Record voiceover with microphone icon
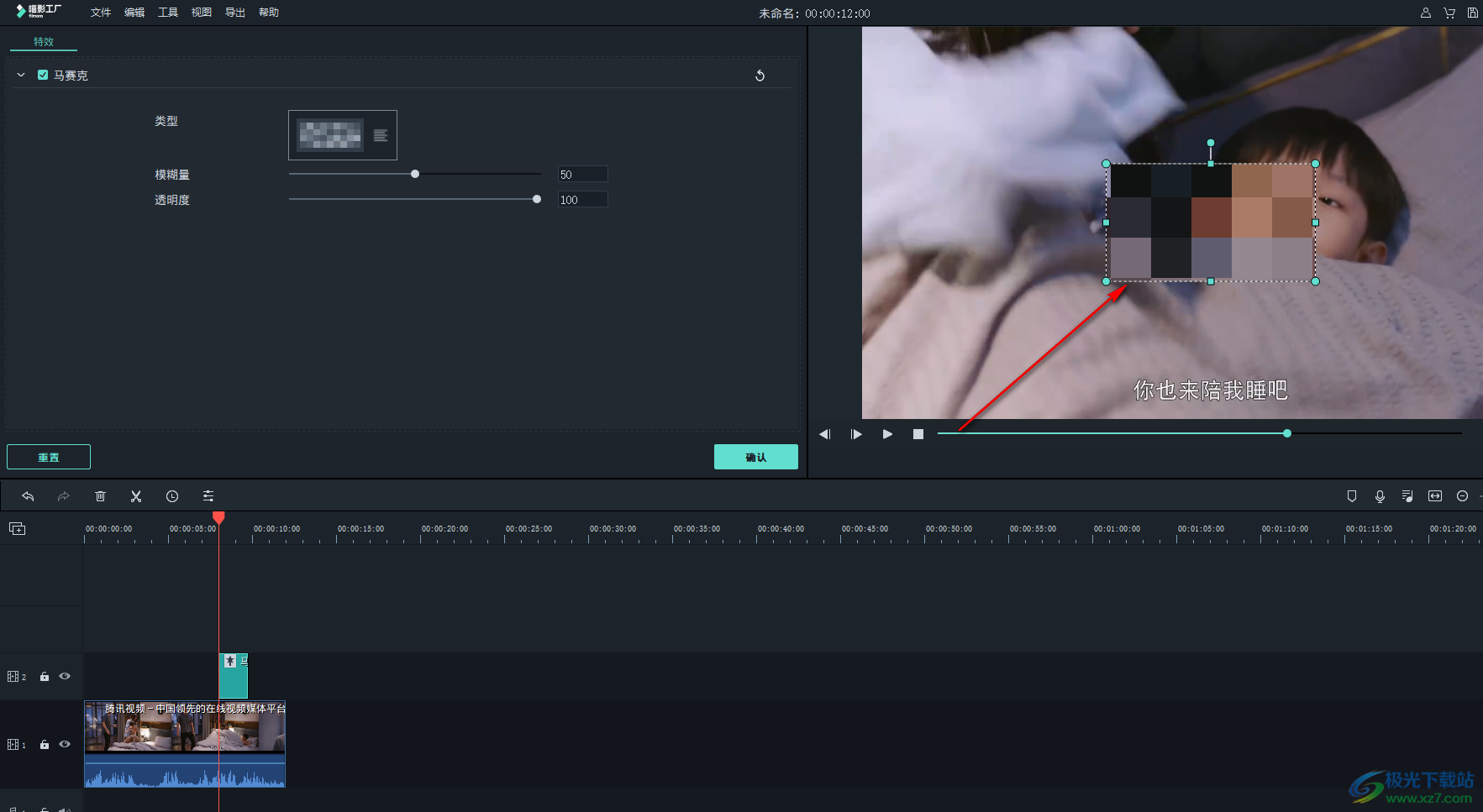 click(x=1380, y=496)
